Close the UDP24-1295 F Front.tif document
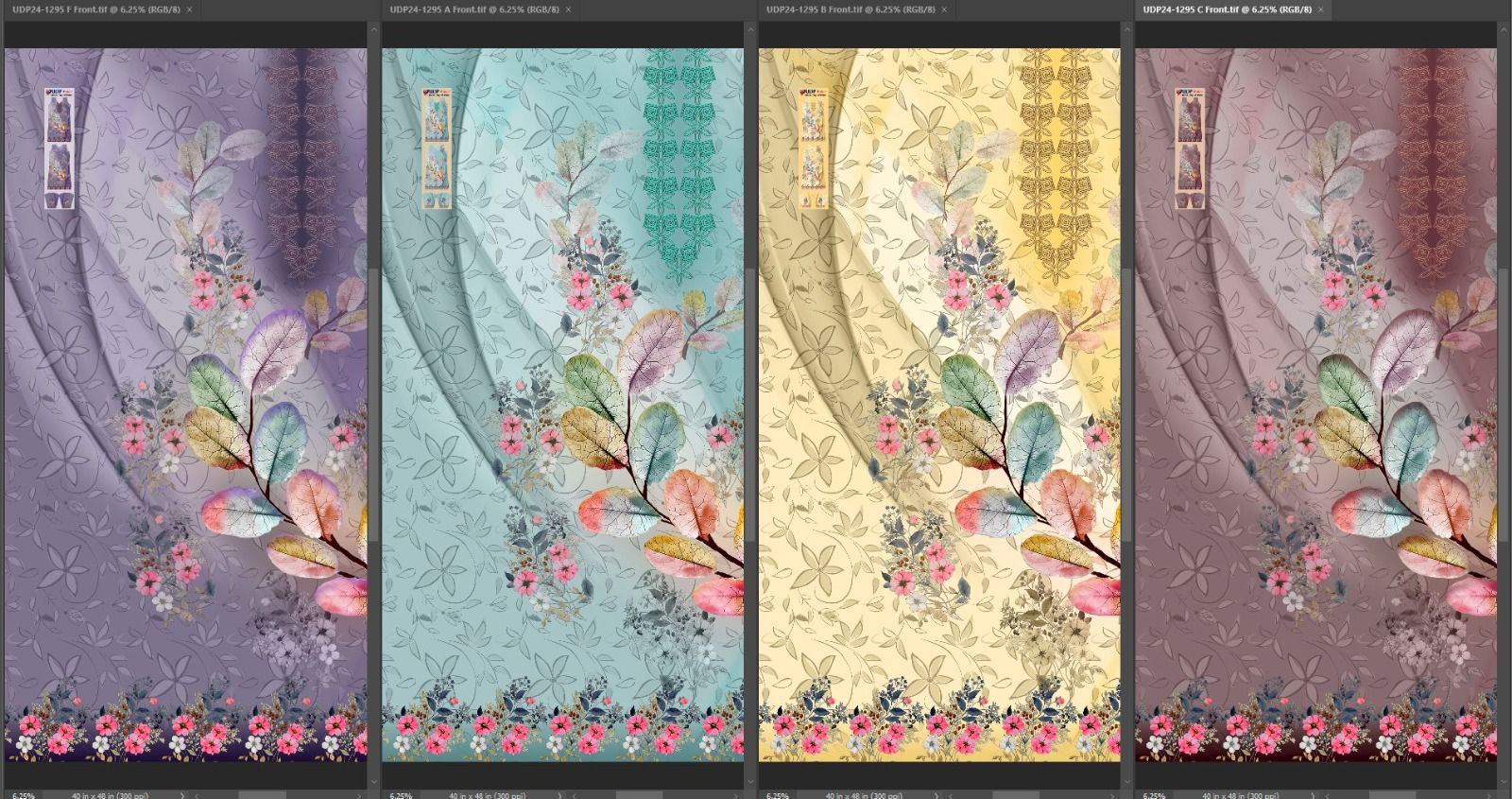1512x799 pixels. tap(189, 9)
